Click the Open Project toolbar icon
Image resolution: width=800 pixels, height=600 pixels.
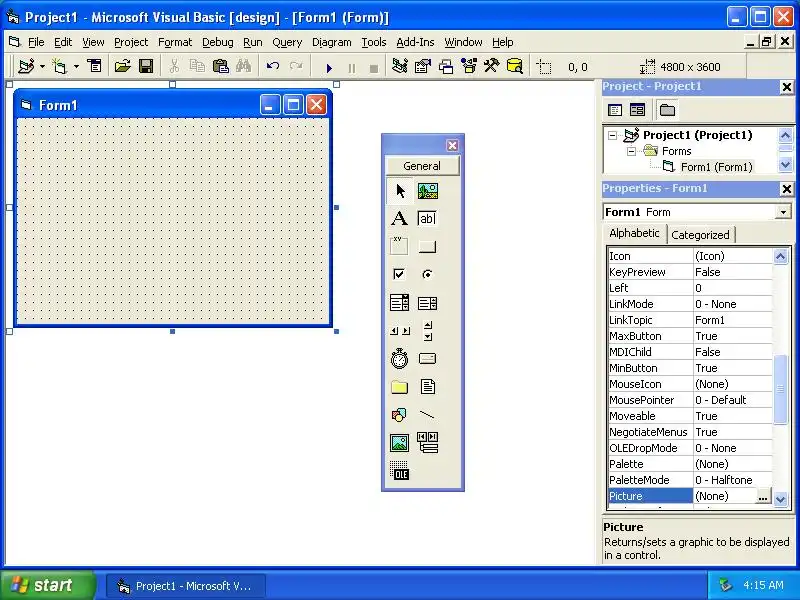pos(122,66)
